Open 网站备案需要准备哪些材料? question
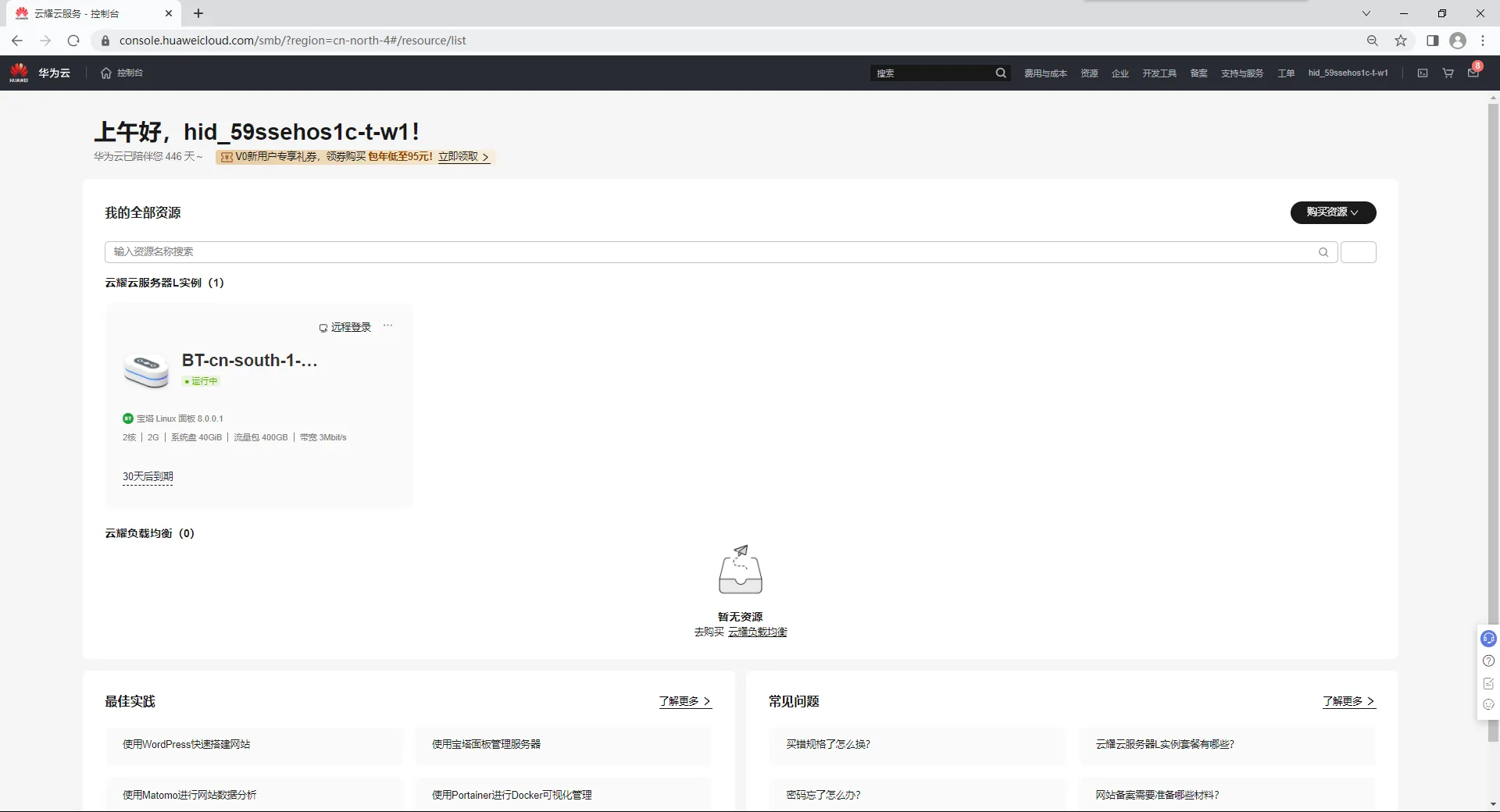The height and width of the screenshot is (812, 1500). (1227, 795)
